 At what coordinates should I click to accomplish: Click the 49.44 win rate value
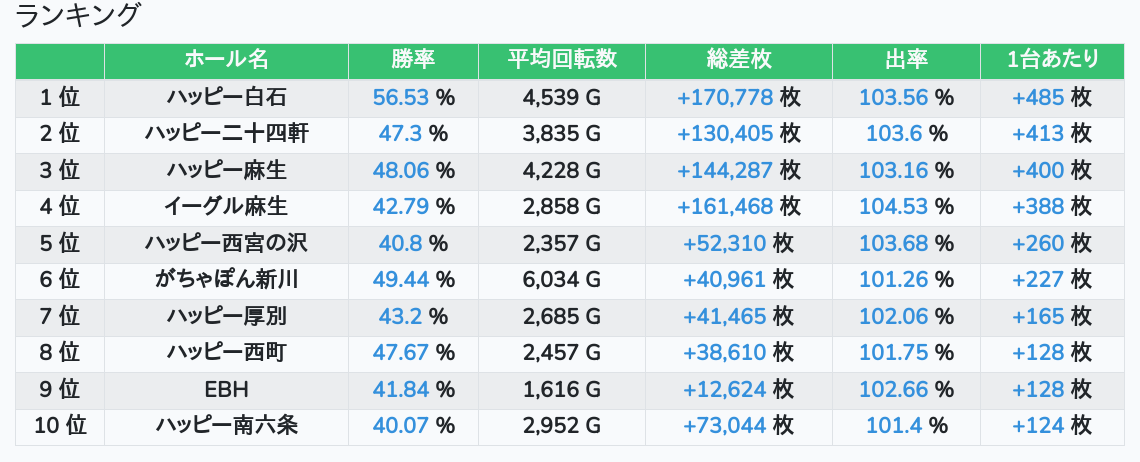click(x=400, y=280)
